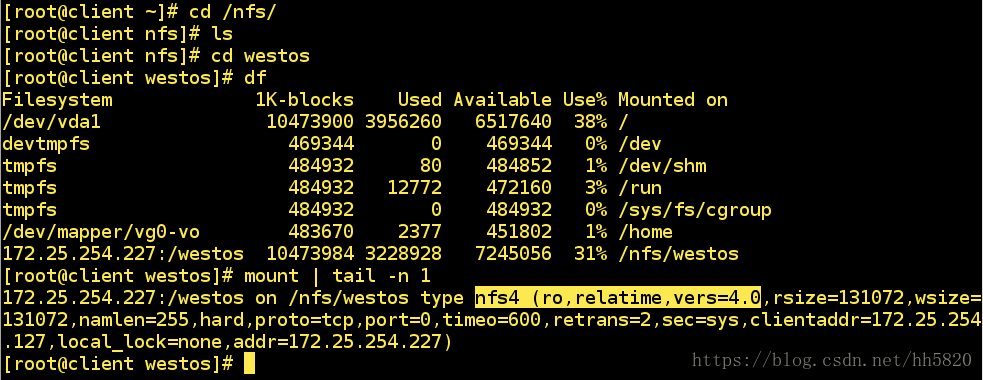
Task: Click the '483670' blocks value
Action: pos(321,232)
